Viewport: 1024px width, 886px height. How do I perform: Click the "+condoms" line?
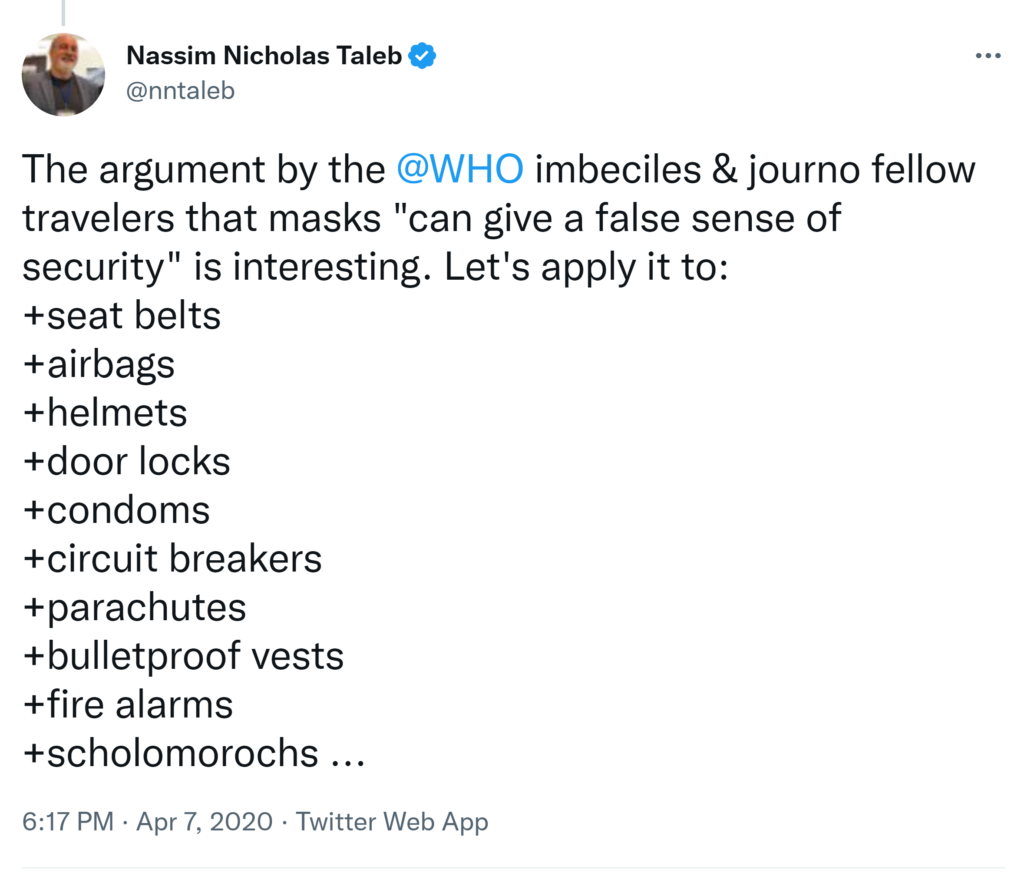116,510
